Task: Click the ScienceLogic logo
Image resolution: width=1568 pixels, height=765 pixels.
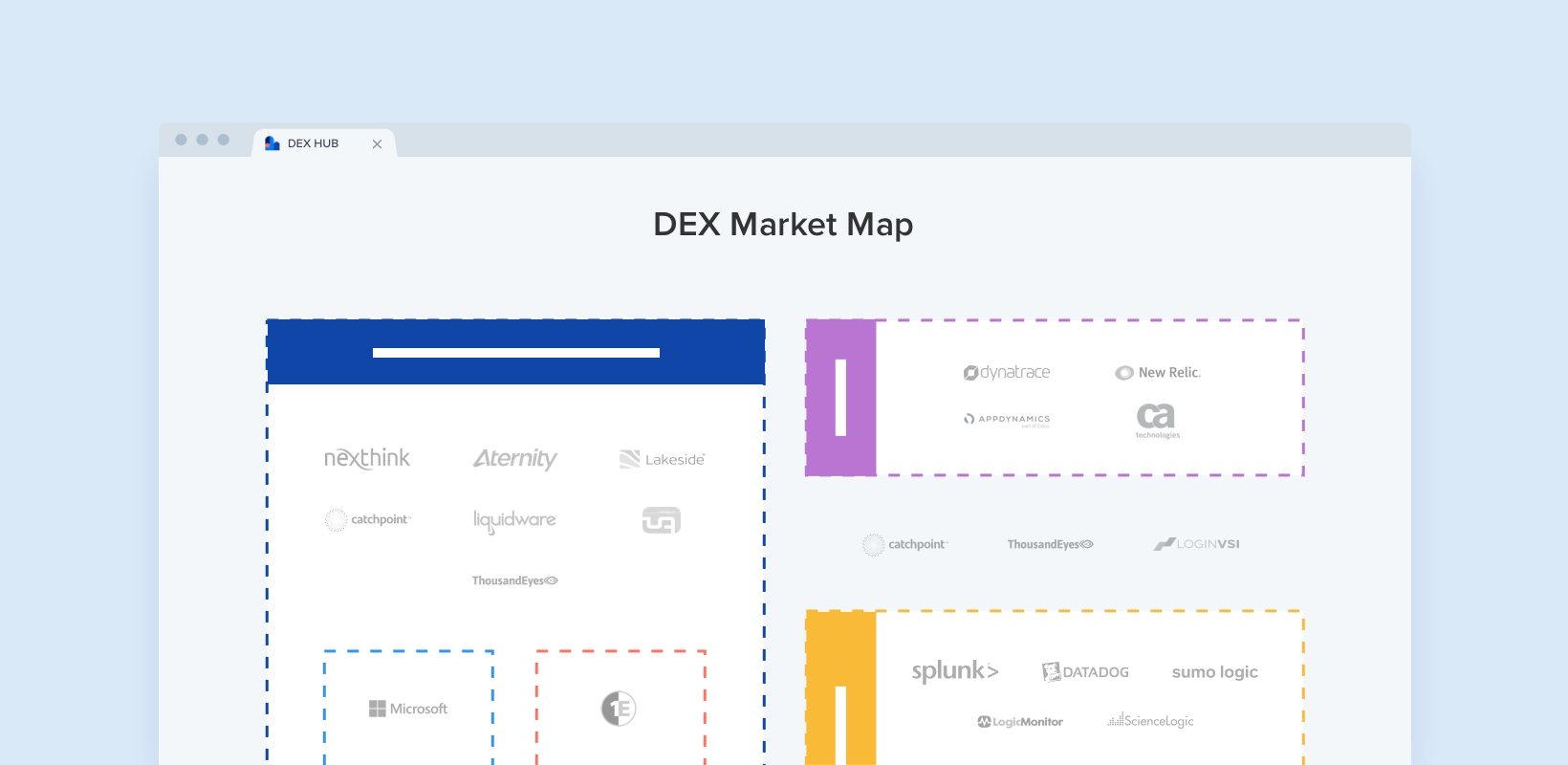Action: 1150,720
